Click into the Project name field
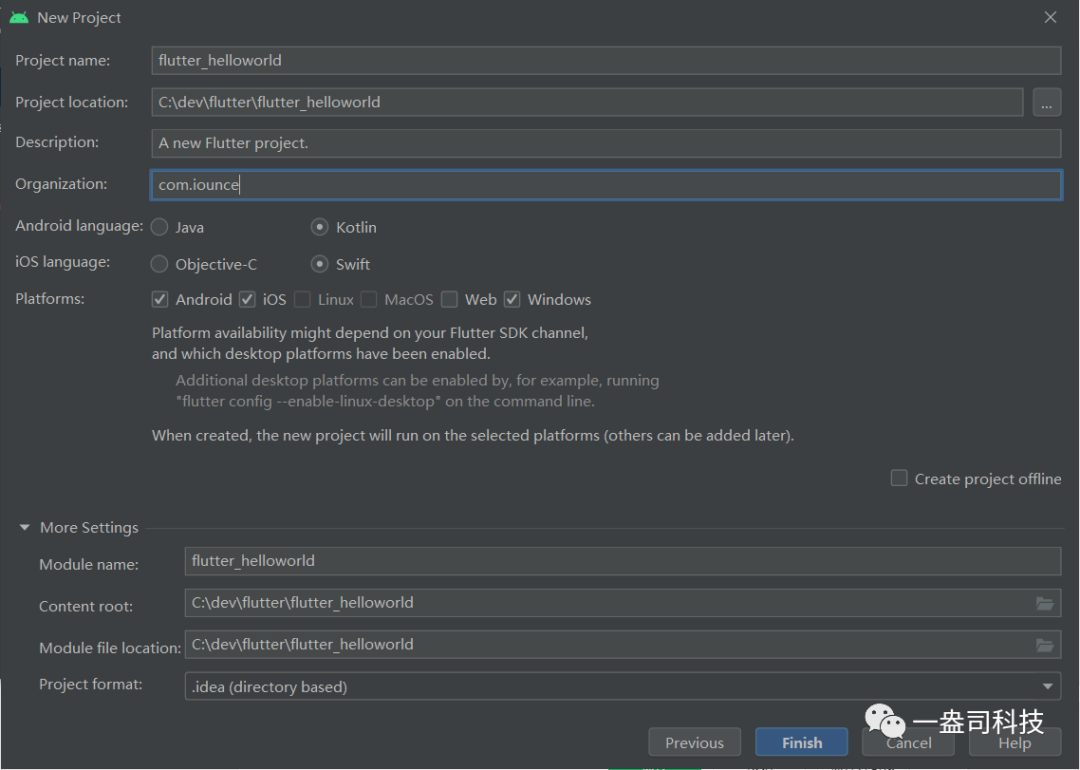This screenshot has width=1080, height=770. pyautogui.click(x=605, y=60)
